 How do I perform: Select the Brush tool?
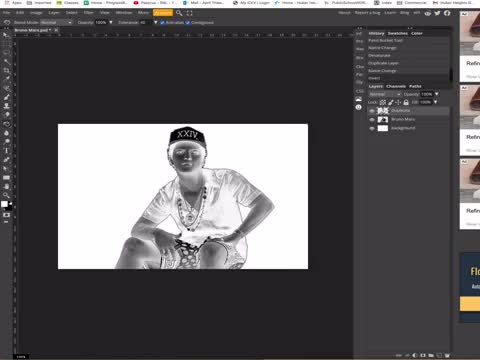click(6, 97)
